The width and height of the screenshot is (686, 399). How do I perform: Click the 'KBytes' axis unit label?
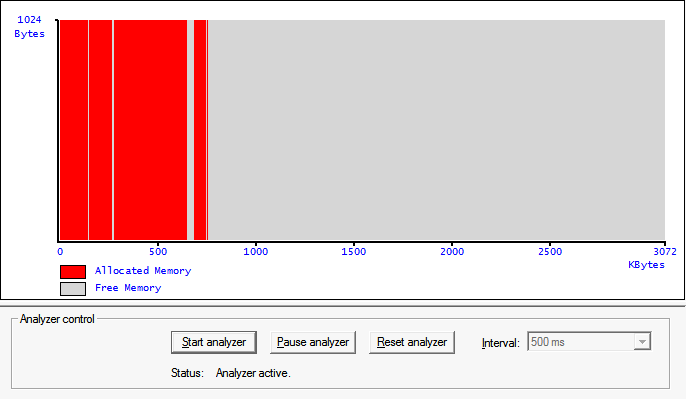646,265
